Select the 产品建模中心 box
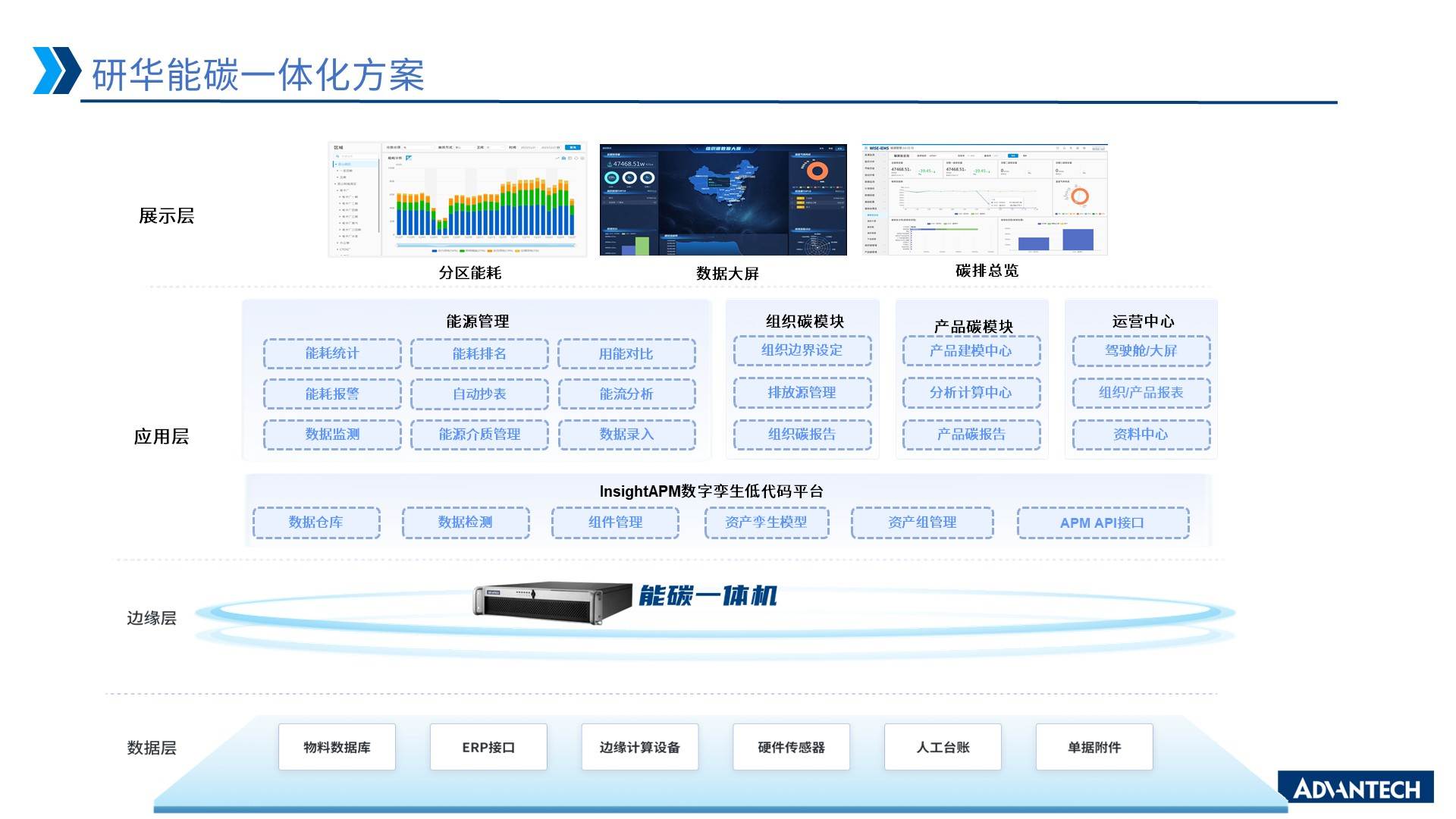1456x819 pixels. click(x=971, y=351)
